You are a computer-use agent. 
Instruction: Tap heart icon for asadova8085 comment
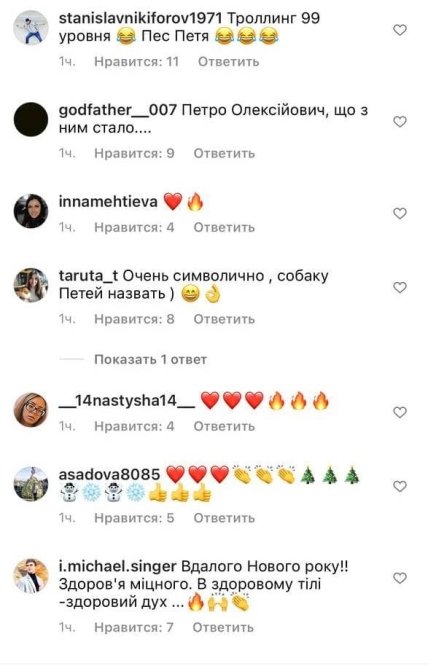pos(400,486)
